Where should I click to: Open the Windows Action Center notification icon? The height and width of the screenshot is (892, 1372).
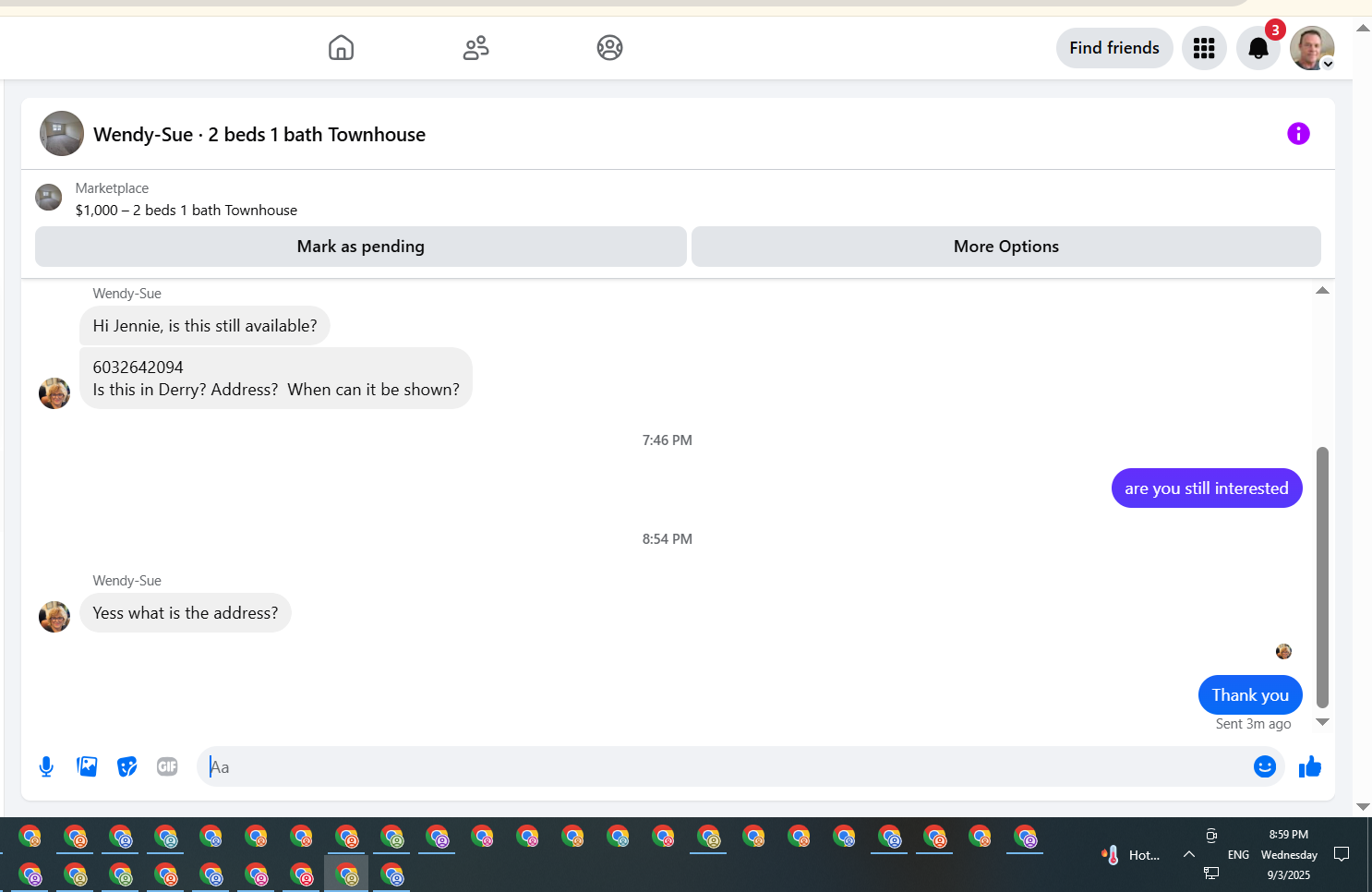point(1342,854)
